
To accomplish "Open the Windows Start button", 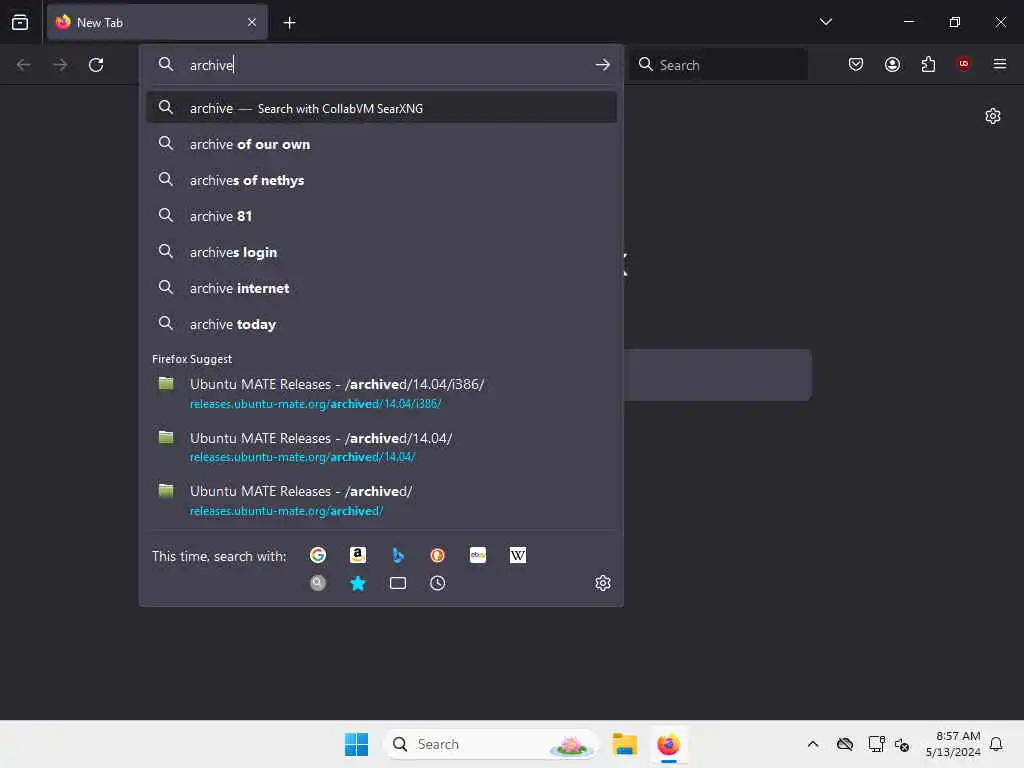I will [x=357, y=744].
